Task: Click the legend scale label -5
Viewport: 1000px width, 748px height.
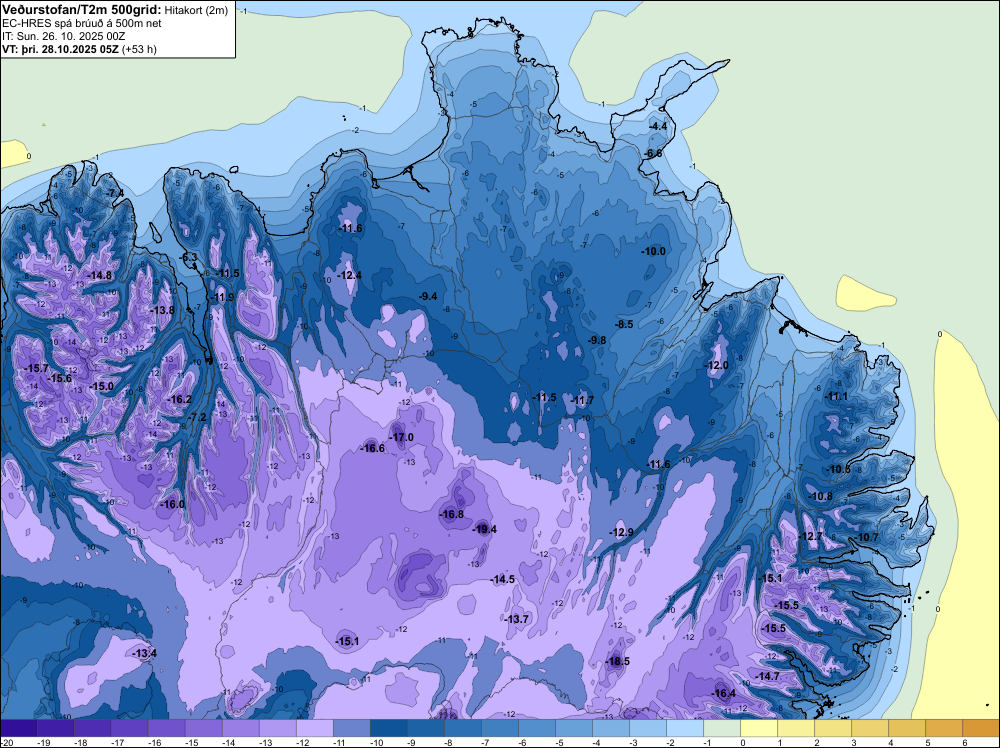Action: [x=561, y=742]
